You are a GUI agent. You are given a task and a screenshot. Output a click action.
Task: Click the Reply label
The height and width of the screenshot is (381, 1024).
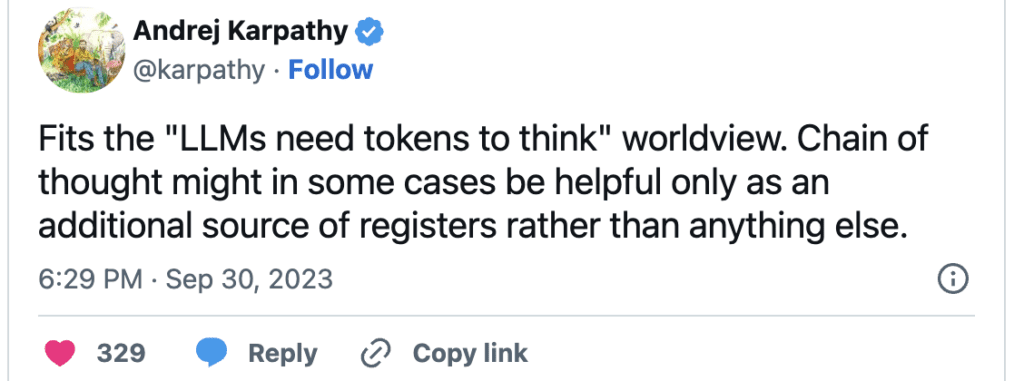(x=283, y=354)
